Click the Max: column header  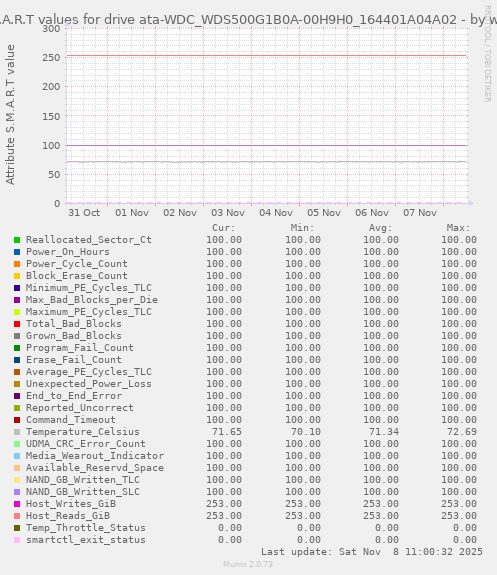pyautogui.click(x=458, y=228)
